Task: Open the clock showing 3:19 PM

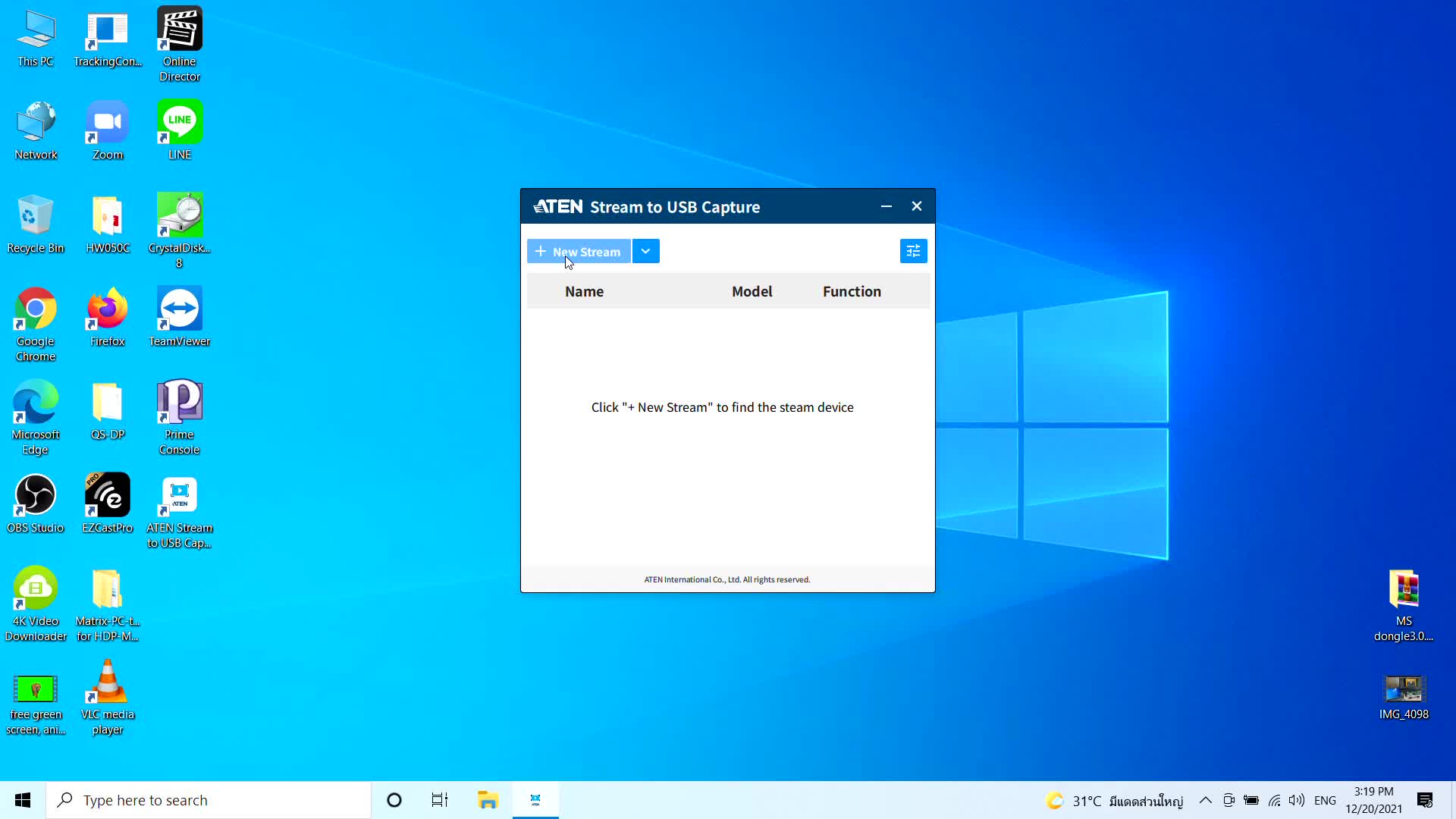Action: click(x=1373, y=800)
